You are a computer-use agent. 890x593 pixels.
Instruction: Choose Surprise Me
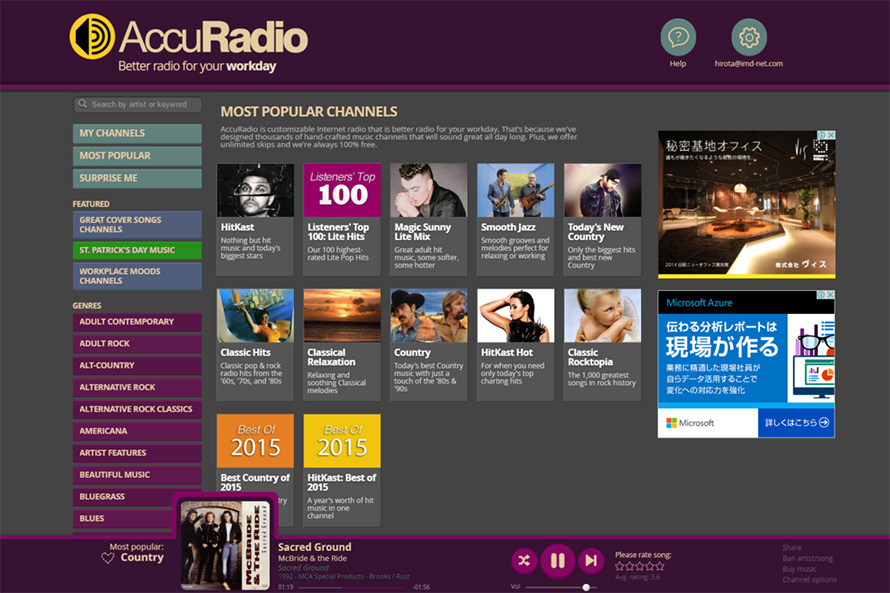pos(137,178)
